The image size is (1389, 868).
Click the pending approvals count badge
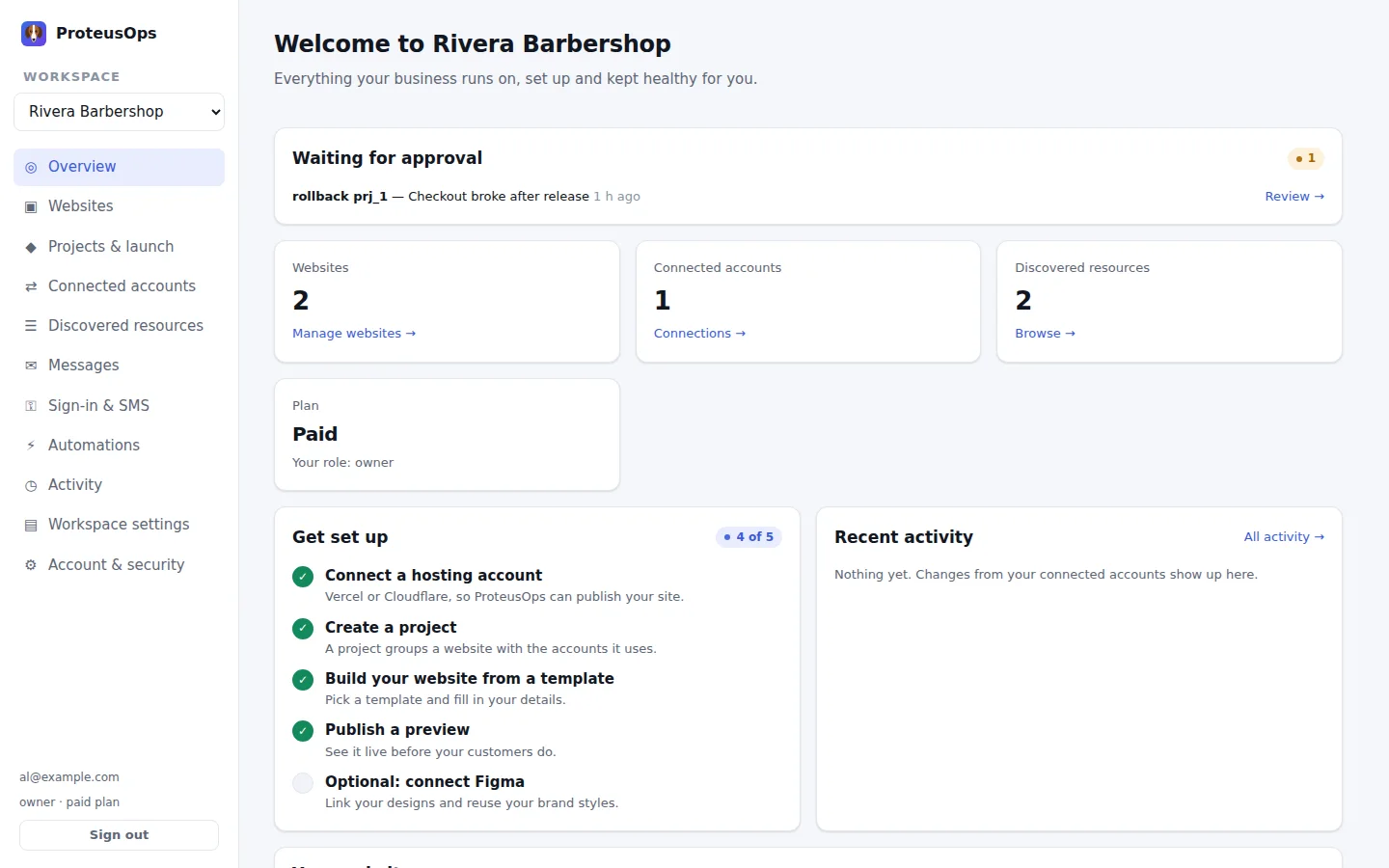(x=1305, y=158)
